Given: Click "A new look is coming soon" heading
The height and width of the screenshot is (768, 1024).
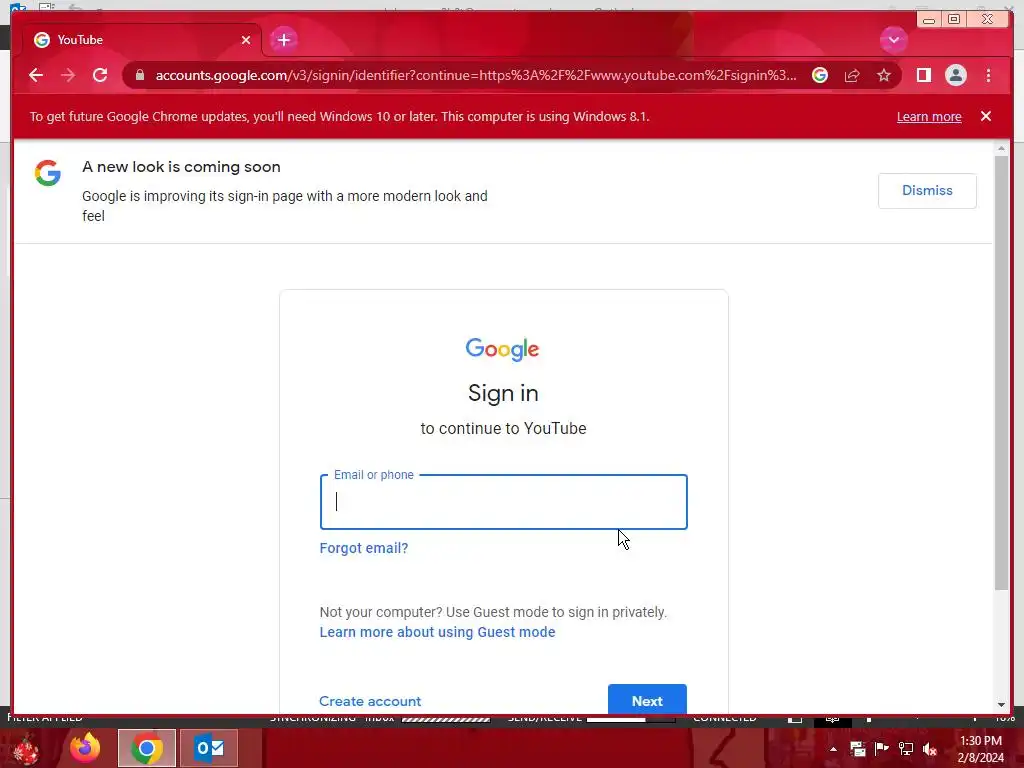Looking at the screenshot, I should pos(181,167).
